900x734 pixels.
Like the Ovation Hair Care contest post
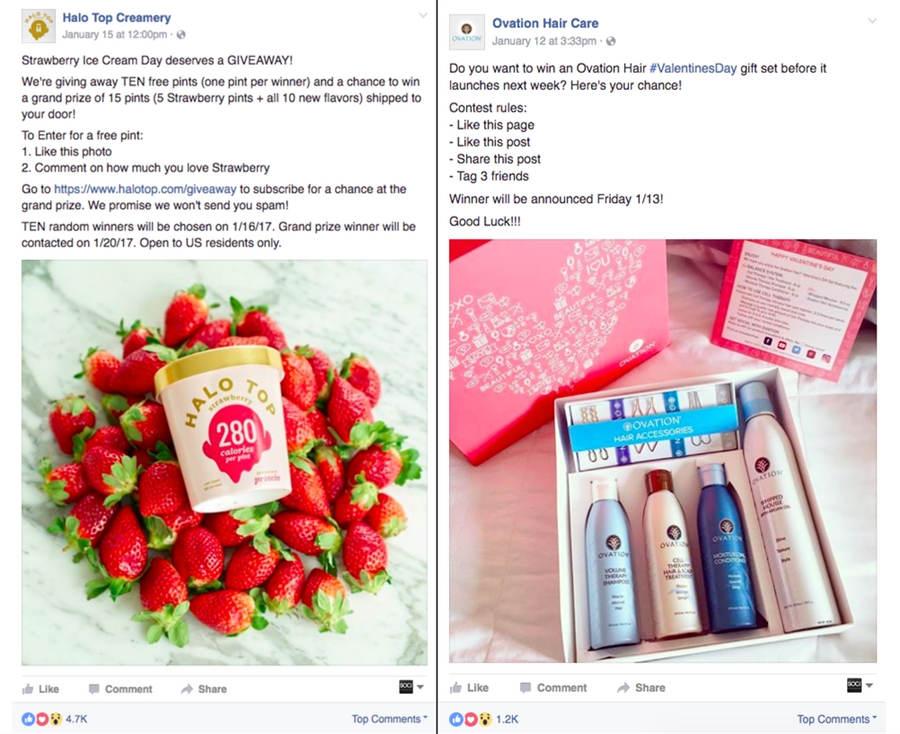pos(470,688)
